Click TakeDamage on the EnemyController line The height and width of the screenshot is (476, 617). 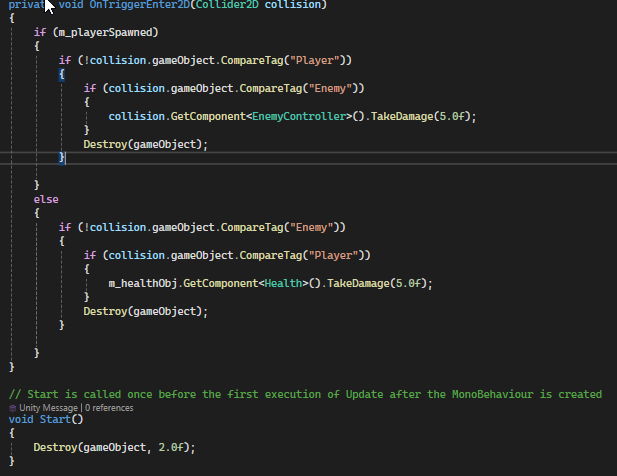[402, 116]
